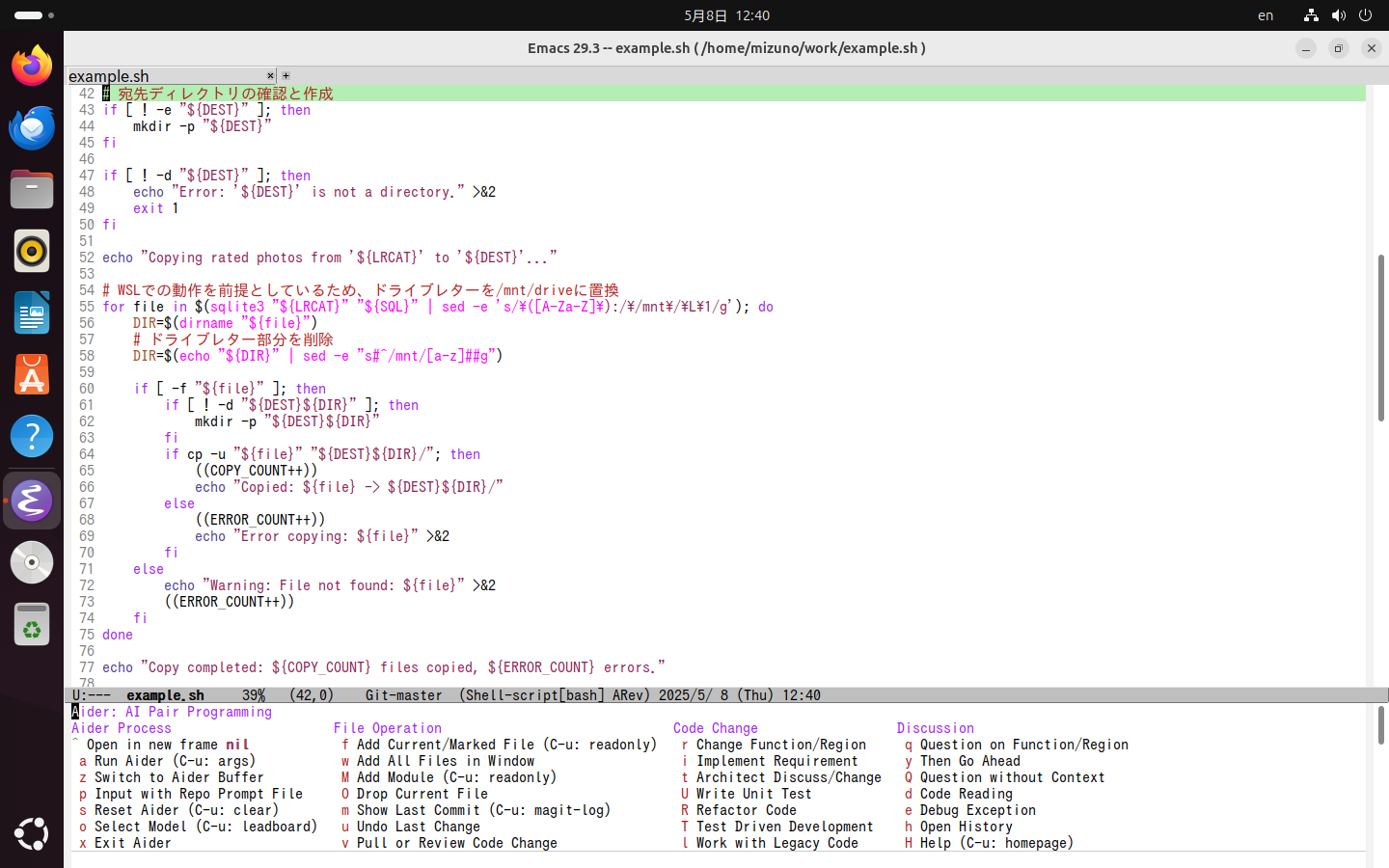Launch LibreOffice Writer from dock
This screenshot has height=868, width=1389.
tap(32, 313)
